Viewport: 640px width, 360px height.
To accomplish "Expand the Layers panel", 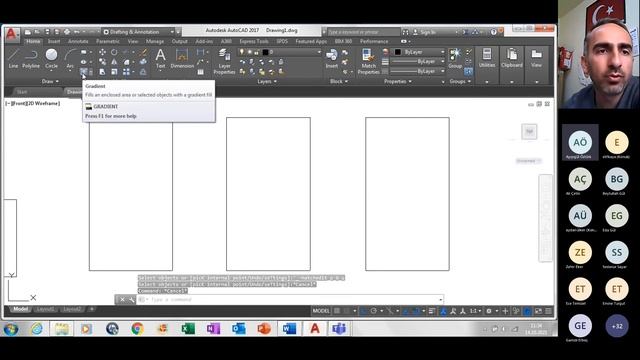I will 267,81.
